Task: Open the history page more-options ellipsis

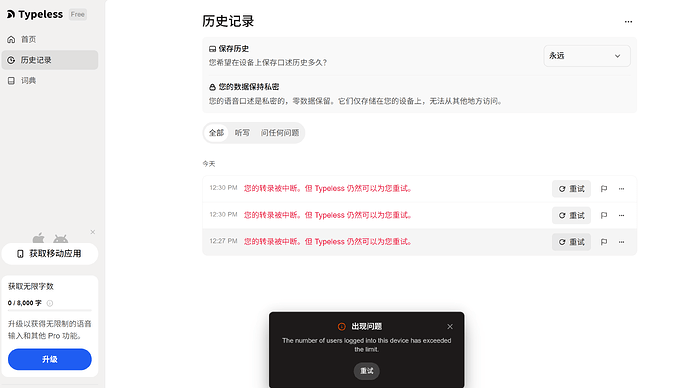Action: coord(628,22)
